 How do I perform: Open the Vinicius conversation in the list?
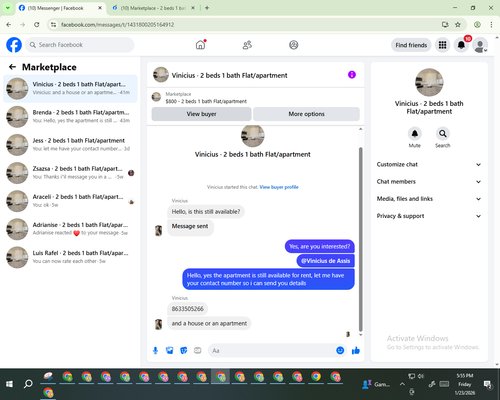point(70,88)
